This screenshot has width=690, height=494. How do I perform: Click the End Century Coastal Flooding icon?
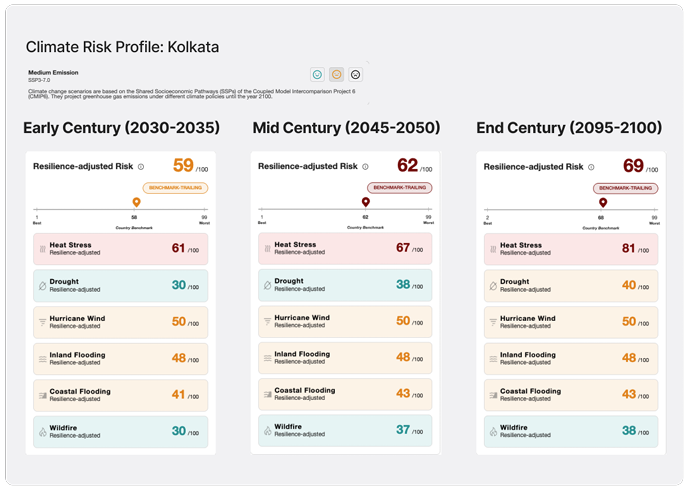491,395
